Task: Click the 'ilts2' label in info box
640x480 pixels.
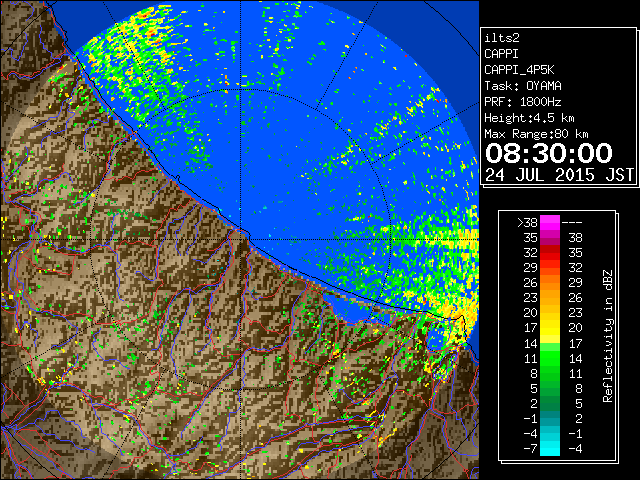Action: coord(502,38)
